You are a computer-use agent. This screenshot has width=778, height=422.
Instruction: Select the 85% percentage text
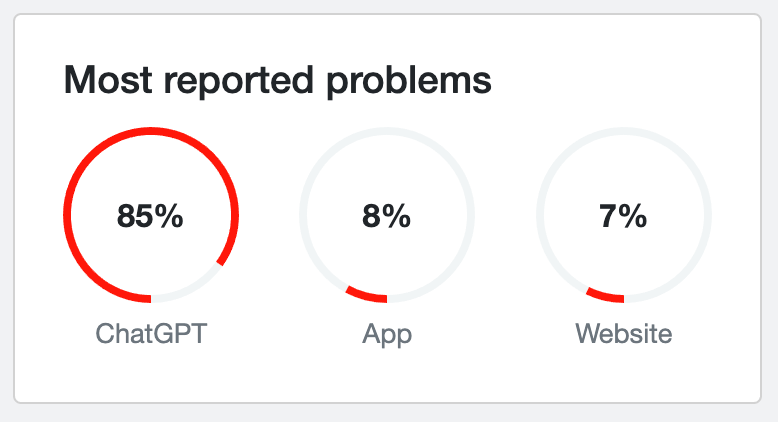(150, 216)
